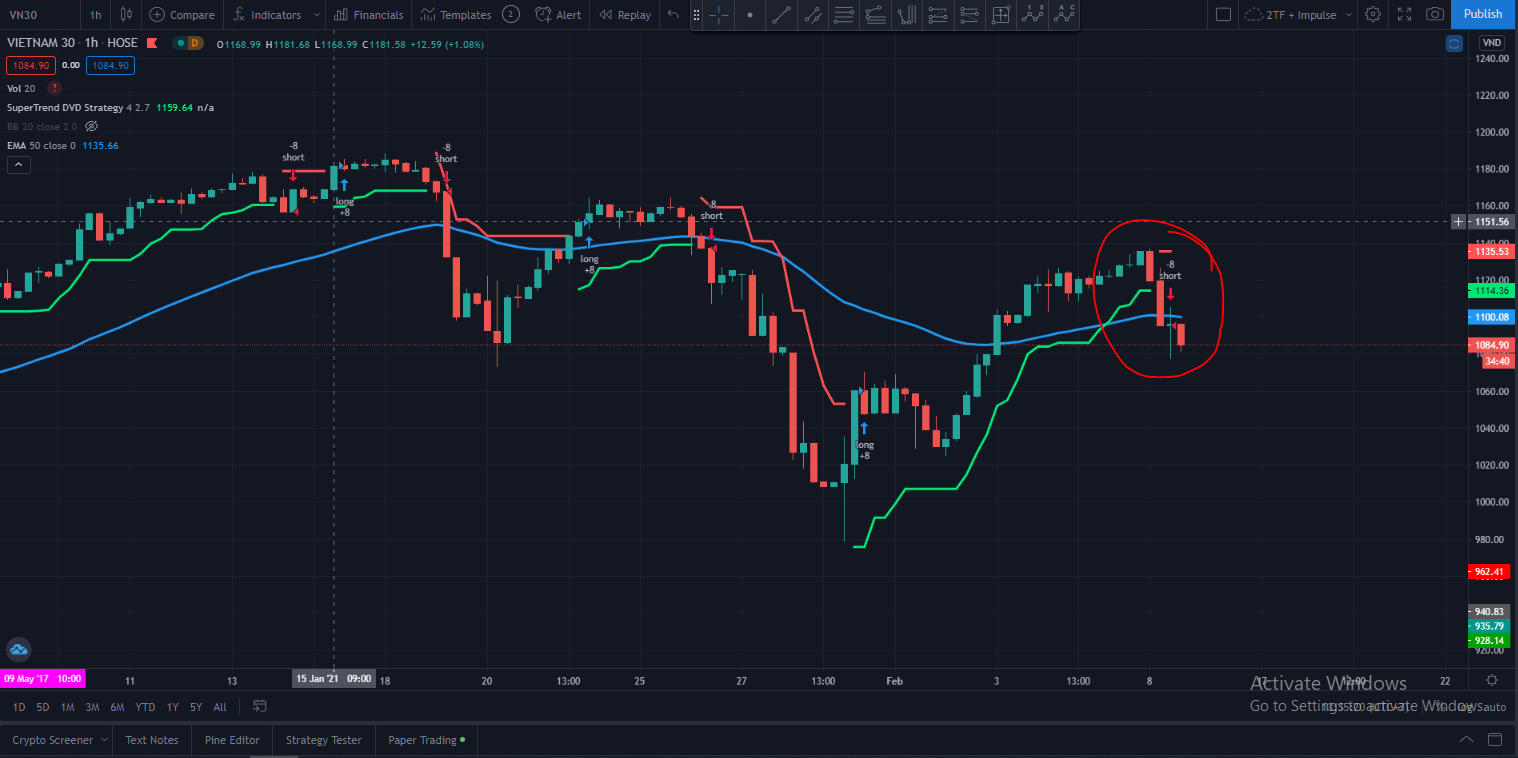The image size is (1518, 758).
Task: Select the ABC Correction Wave tool
Action: point(1064,15)
